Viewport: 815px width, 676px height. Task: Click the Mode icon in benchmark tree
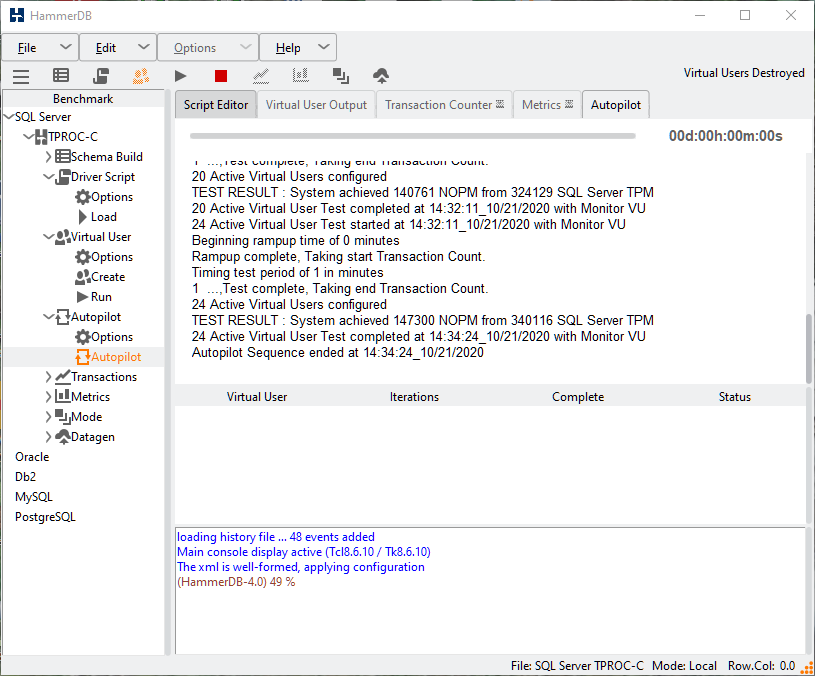[x=62, y=417]
